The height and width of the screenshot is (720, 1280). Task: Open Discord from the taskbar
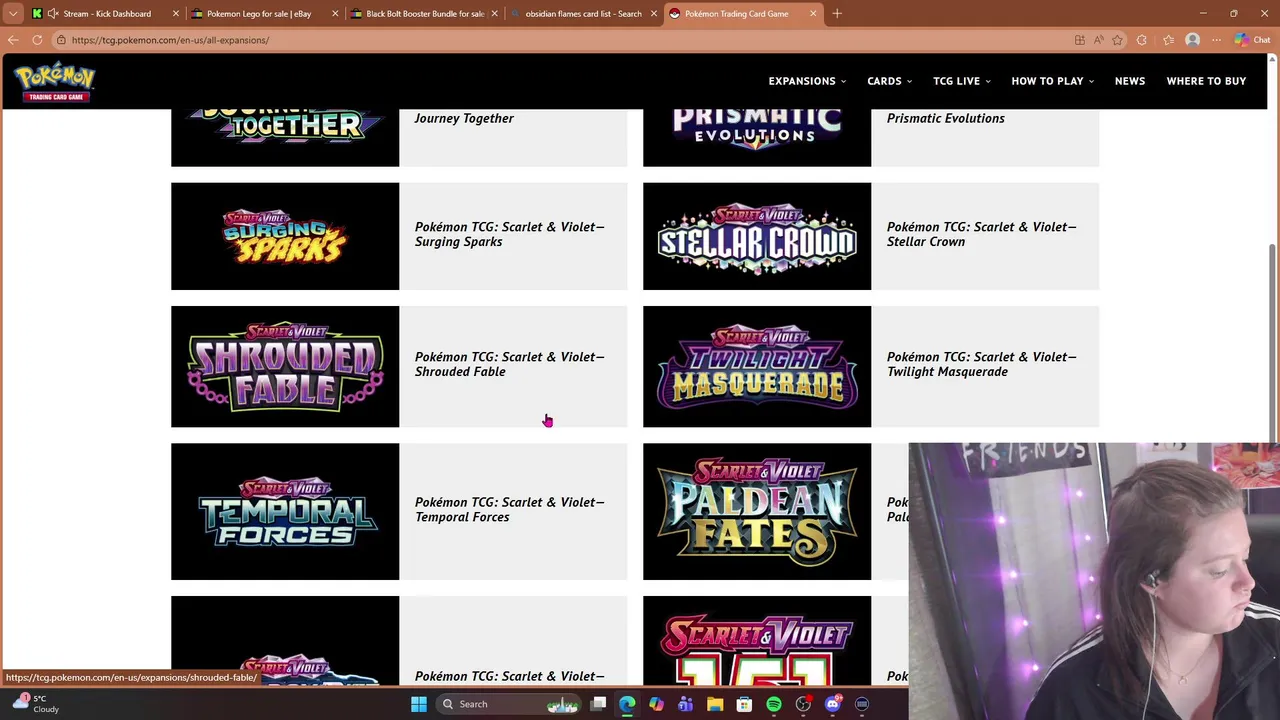click(x=833, y=704)
